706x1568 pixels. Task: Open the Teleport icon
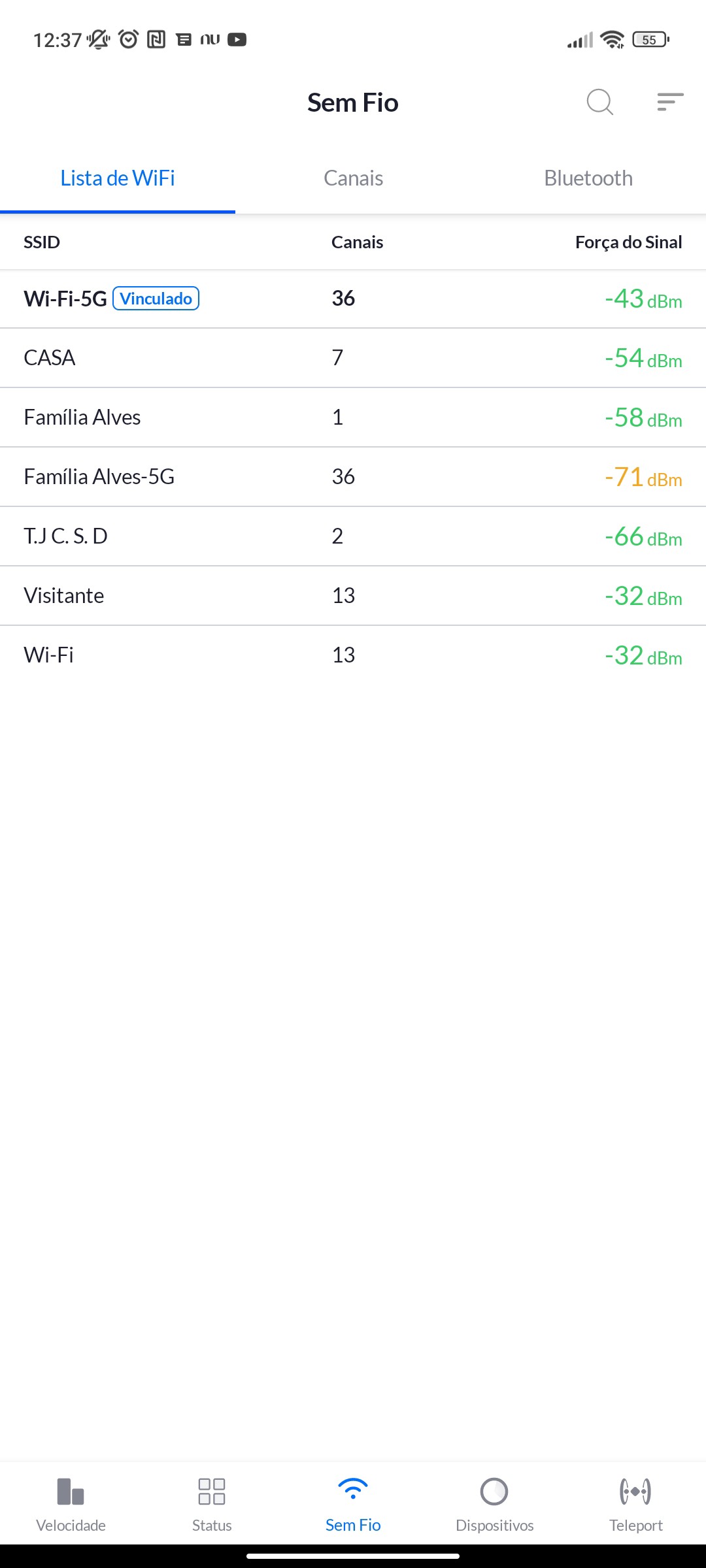click(x=635, y=1492)
